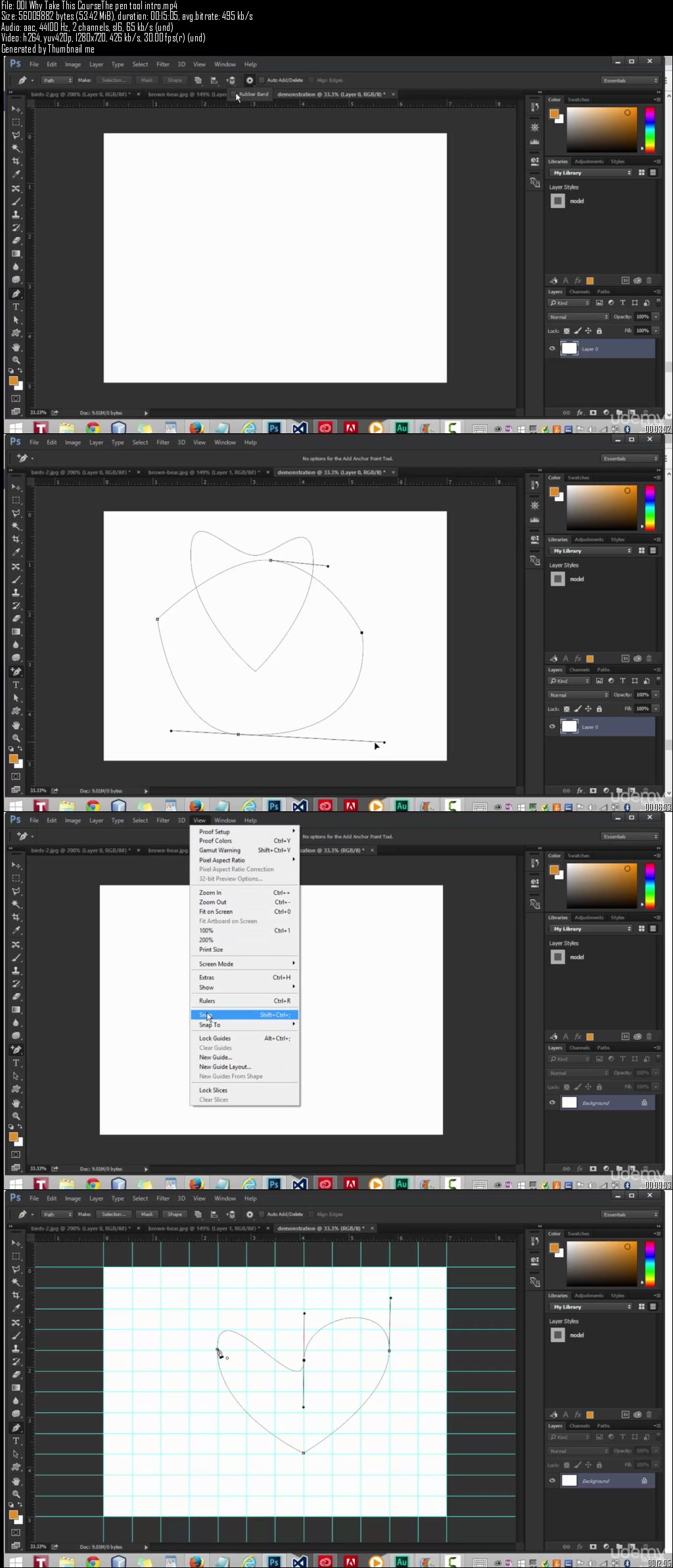Open Essentials workspace dropdown in 00:09:02 frame

[x=630, y=836]
